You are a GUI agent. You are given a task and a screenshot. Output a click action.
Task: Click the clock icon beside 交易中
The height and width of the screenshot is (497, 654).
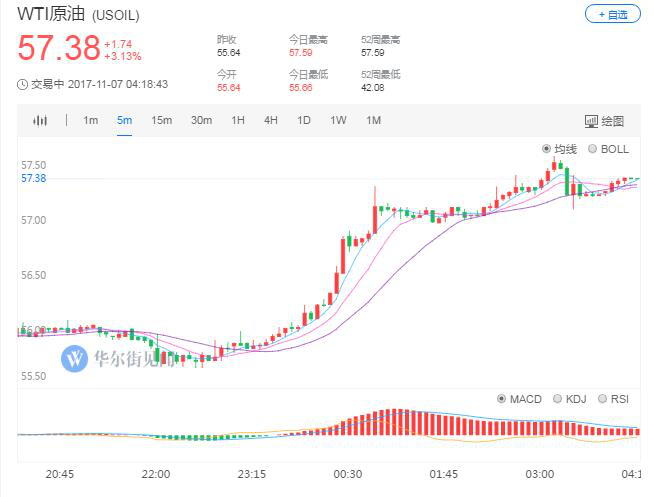[x=22, y=85]
